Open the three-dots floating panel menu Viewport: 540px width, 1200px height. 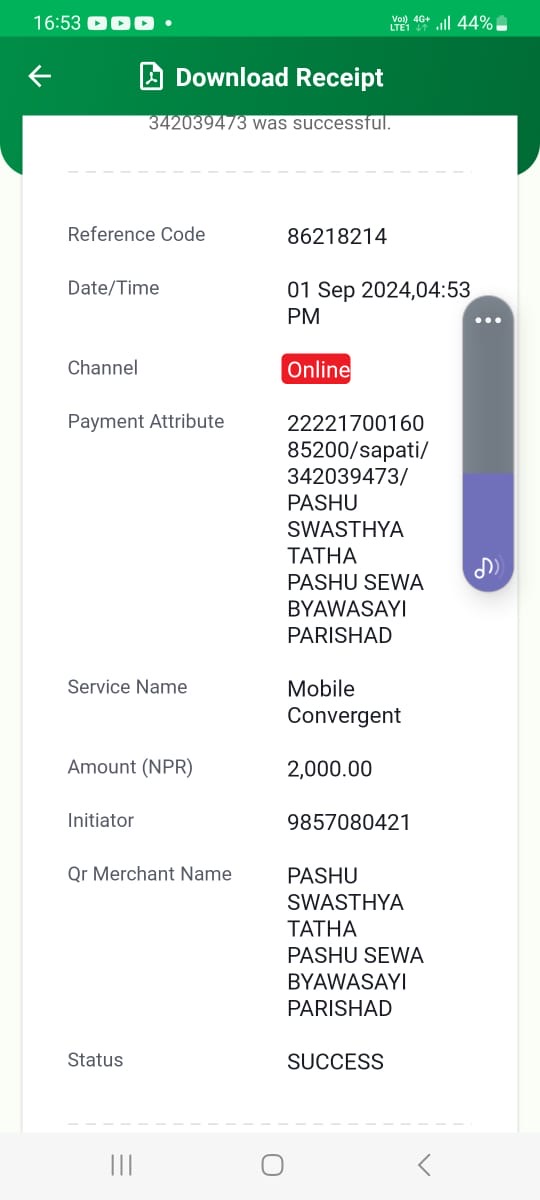[x=488, y=320]
